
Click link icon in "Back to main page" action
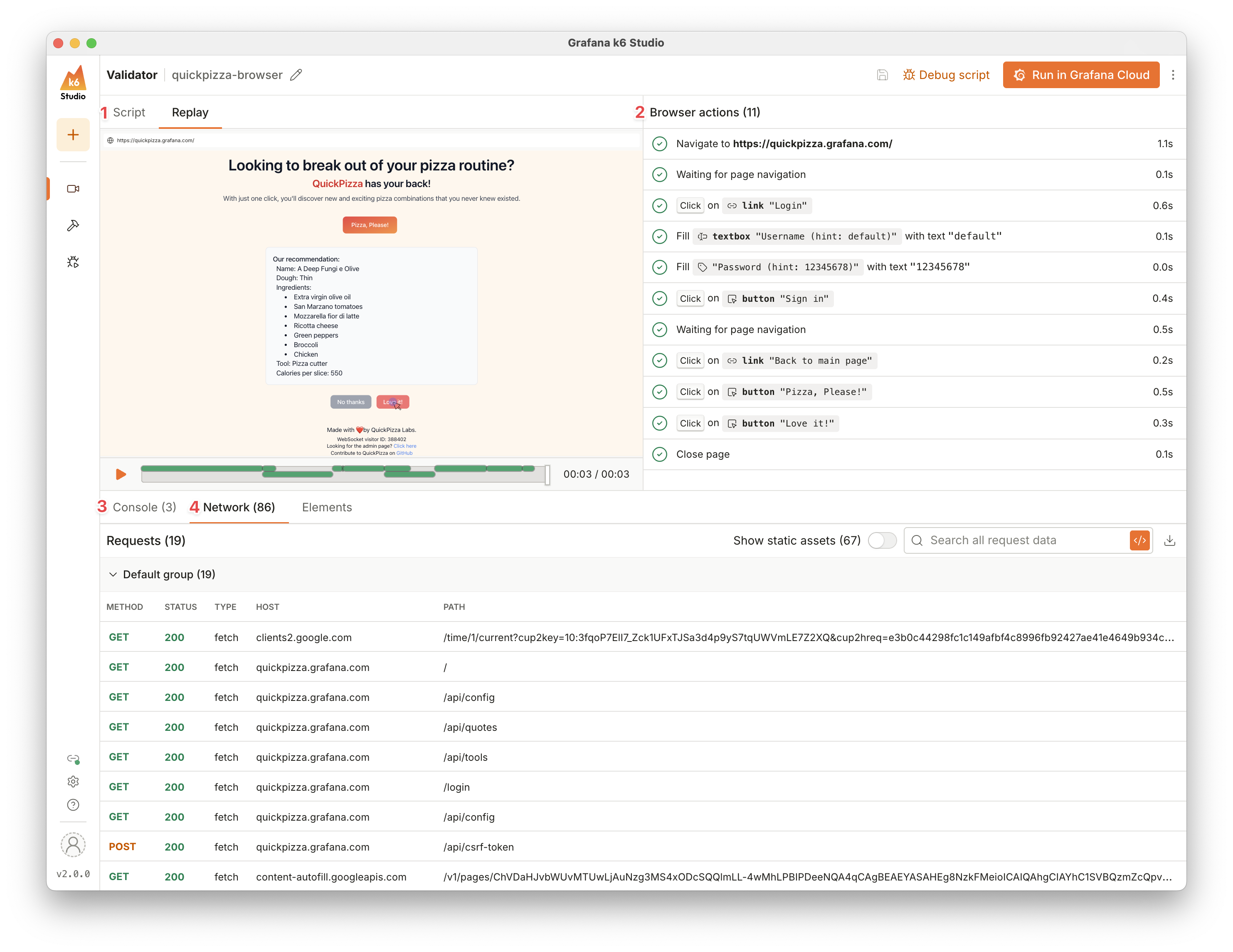click(x=732, y=360)
